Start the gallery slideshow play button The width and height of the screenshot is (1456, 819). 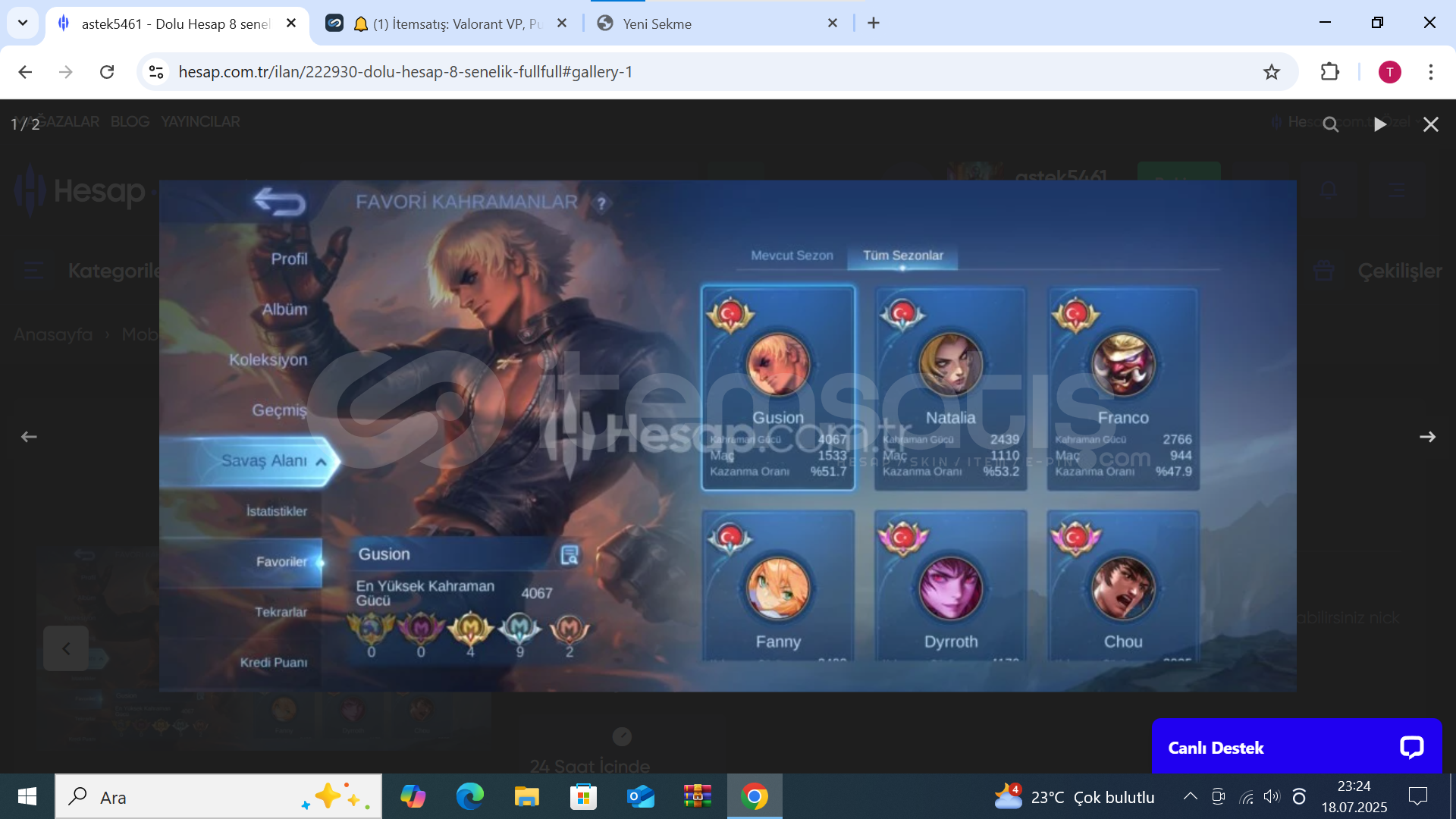tap(1380, 124)
